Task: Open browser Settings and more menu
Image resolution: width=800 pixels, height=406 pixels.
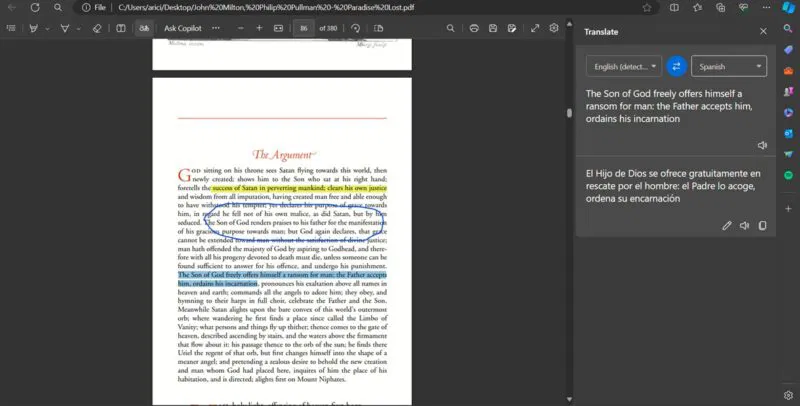Action: click(766, 8)
